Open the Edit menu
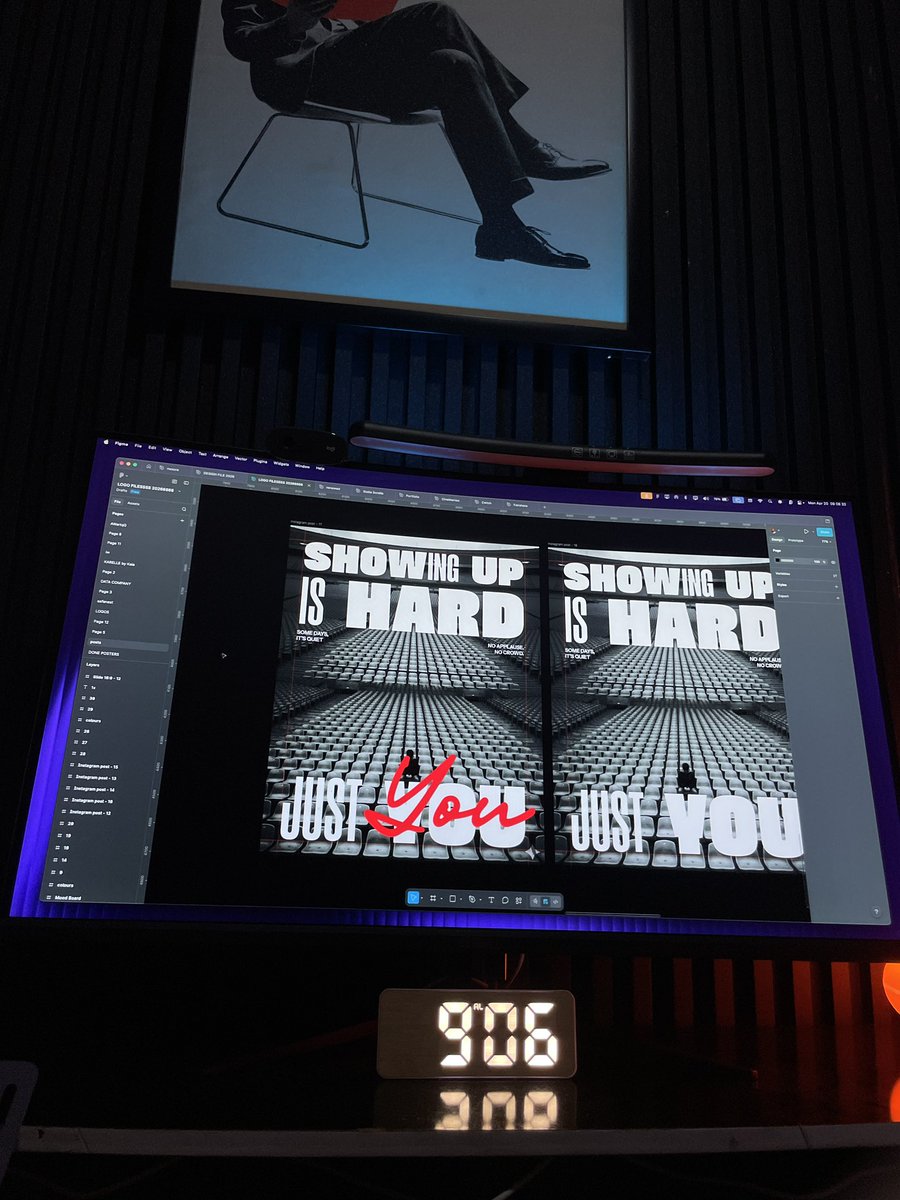 [152, 447]
